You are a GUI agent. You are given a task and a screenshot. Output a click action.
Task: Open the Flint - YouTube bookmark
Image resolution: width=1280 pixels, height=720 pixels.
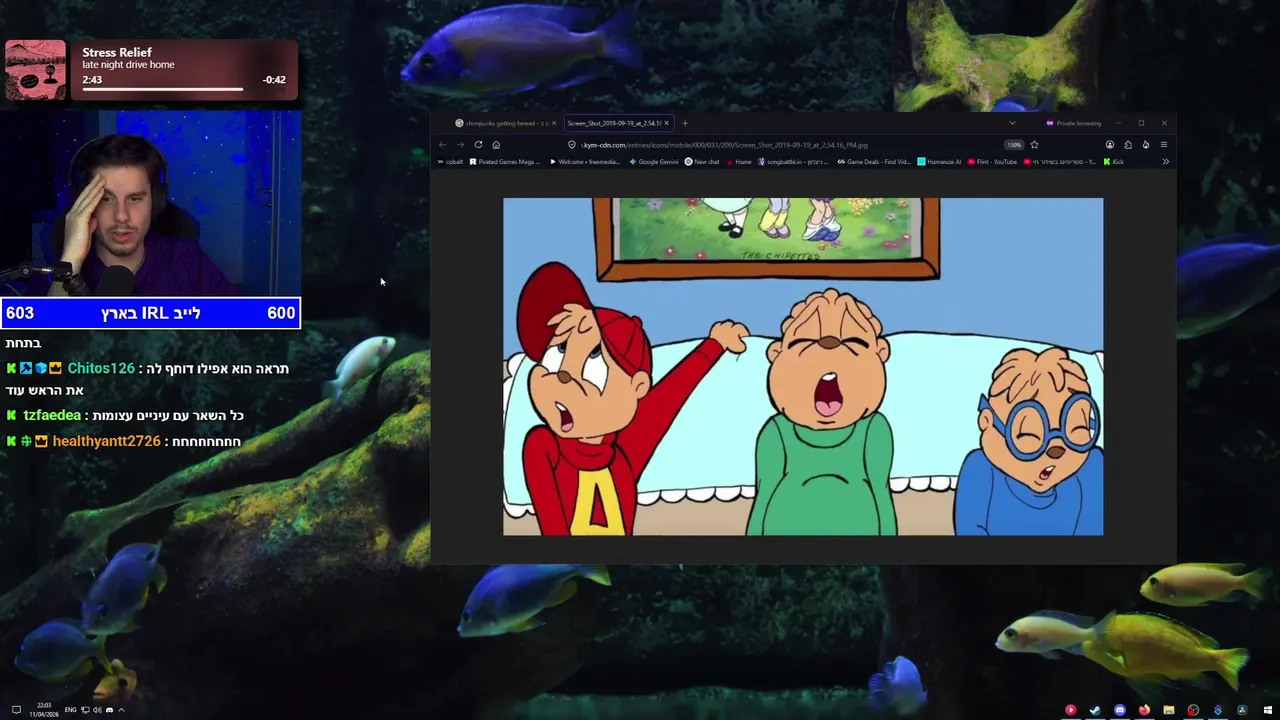pos(993,162)
